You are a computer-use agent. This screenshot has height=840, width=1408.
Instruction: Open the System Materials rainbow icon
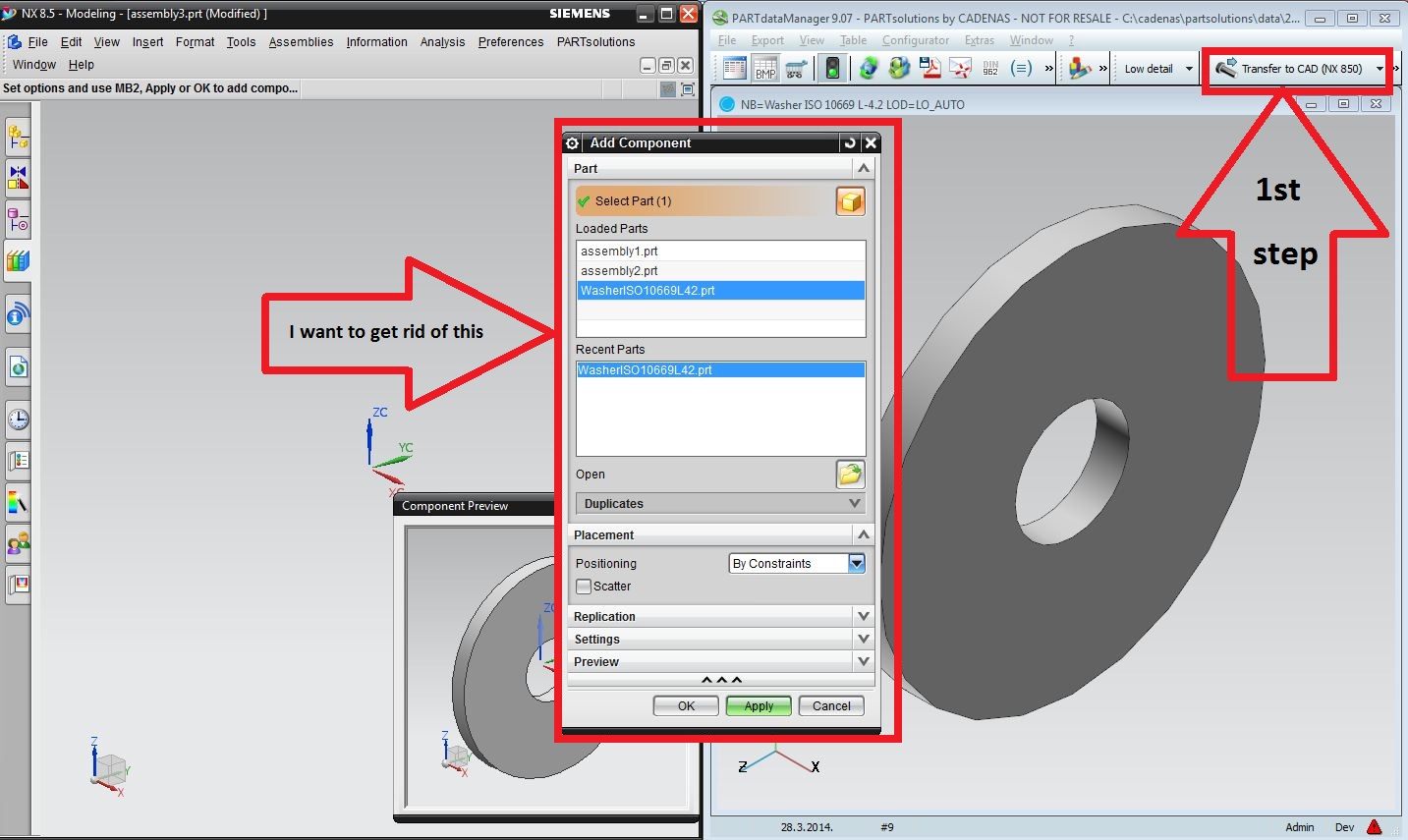(x=18, y=502)
